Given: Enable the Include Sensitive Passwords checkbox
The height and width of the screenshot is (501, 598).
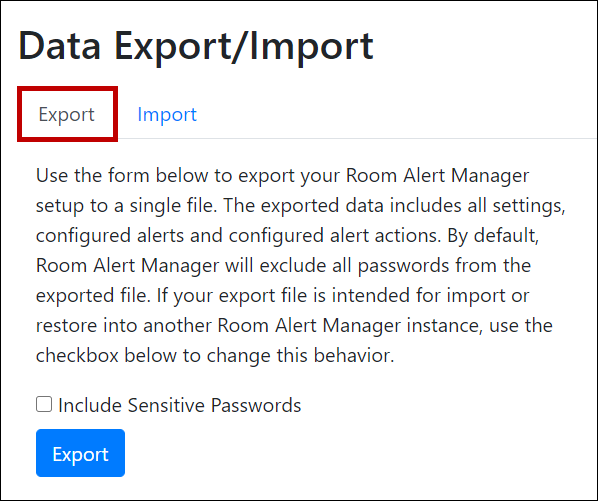Looking at the screenshot, I should click(44, 404).
